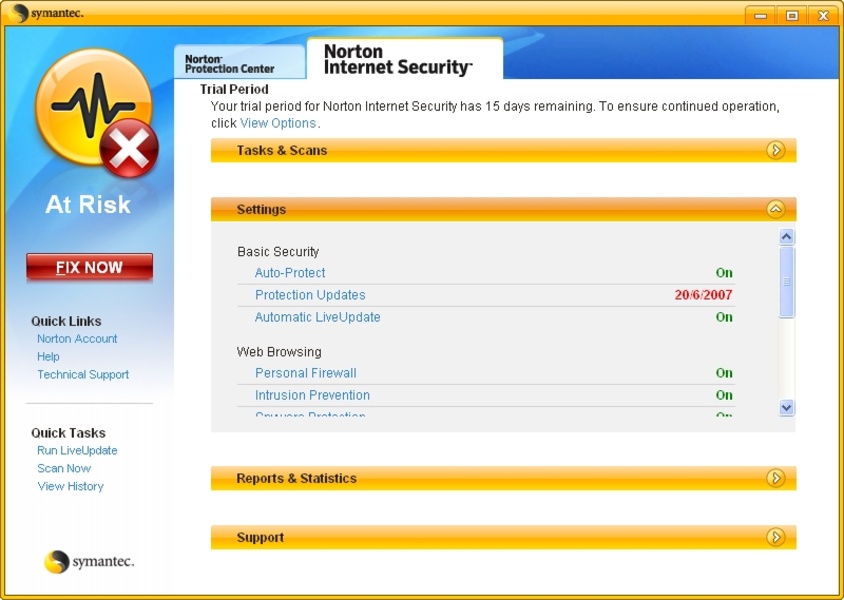Click the Protection Updates date 20/6/2007
This screenshot has height=600, width=844.
click(704, 295)
